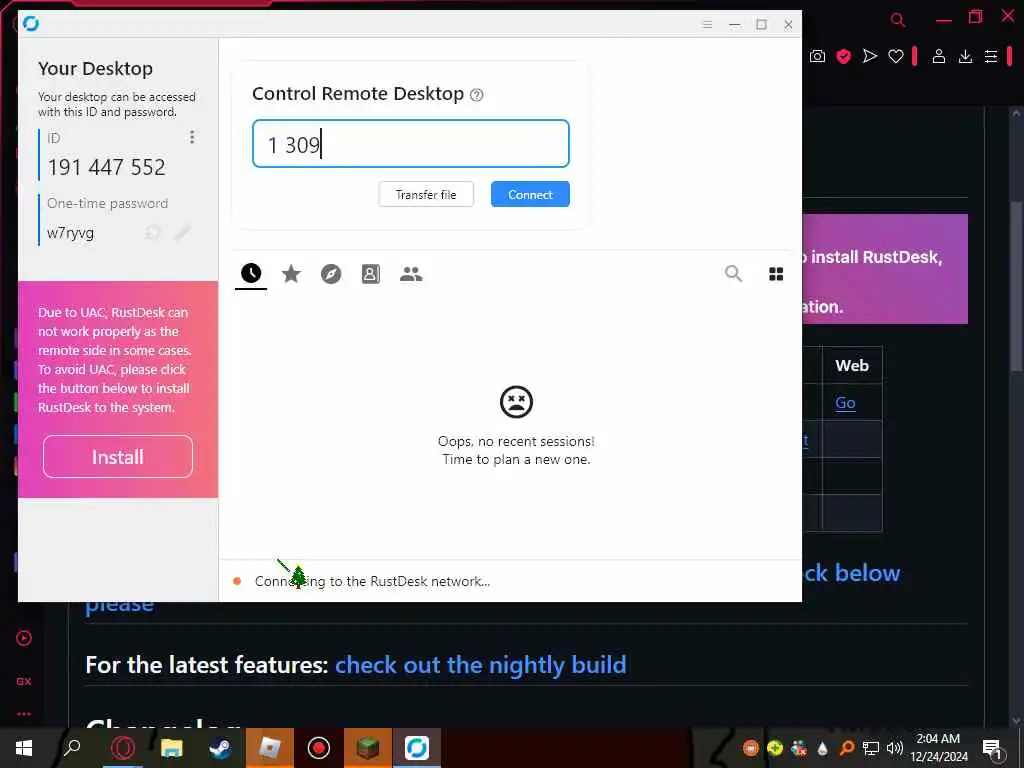The image size is (1024, 768).
Task: Open Steam from the taskbar
Action: click(221, 748)
